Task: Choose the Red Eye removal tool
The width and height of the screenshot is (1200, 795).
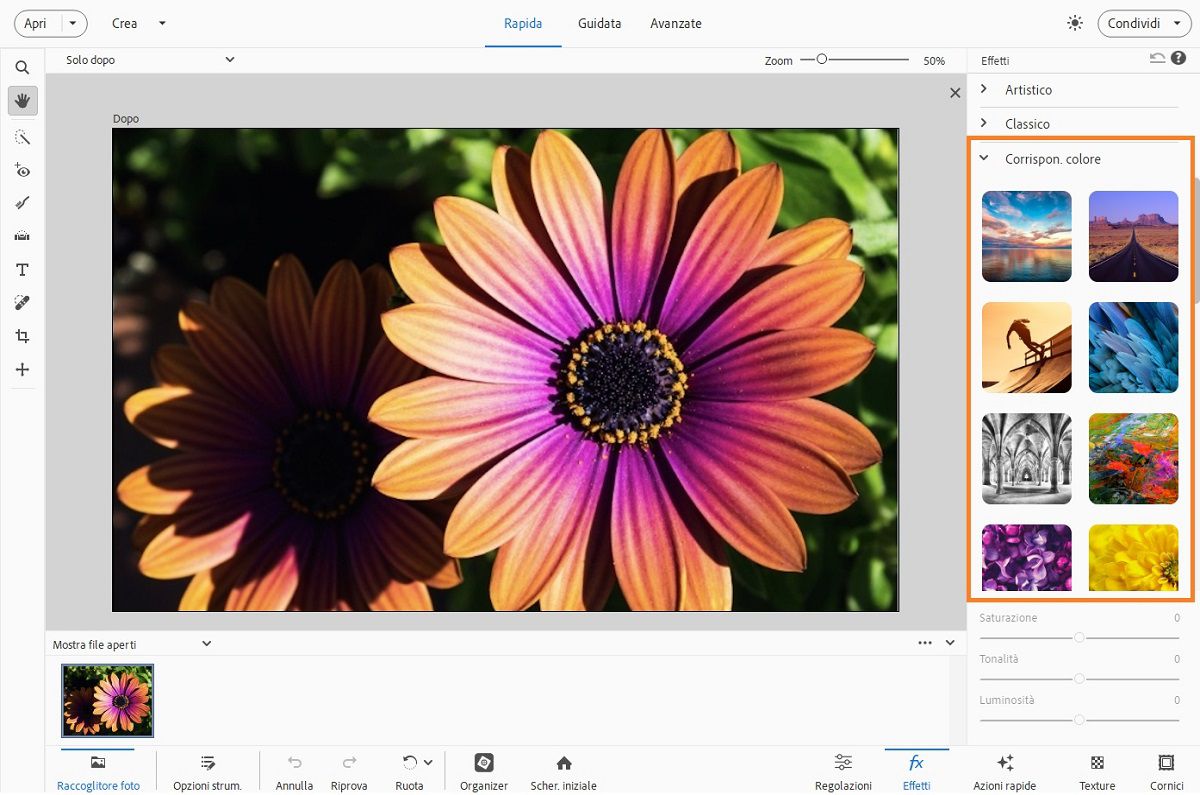Action: [22, 171]
